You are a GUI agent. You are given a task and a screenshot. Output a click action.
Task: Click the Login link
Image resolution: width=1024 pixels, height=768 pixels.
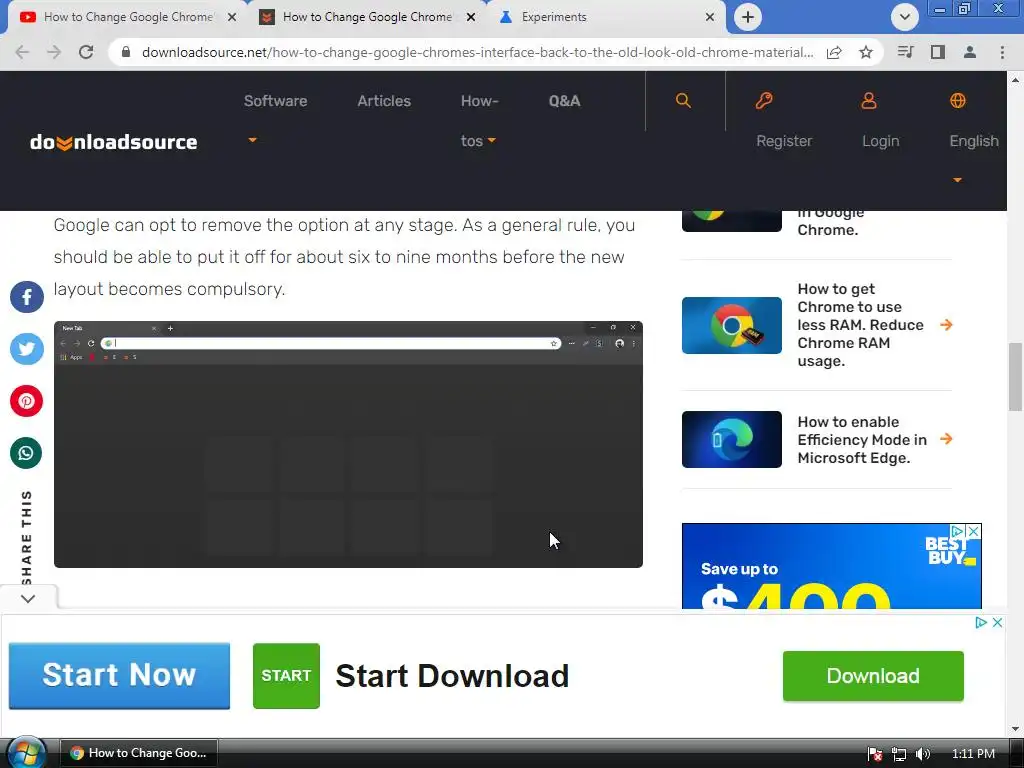[x=880, y=141]
